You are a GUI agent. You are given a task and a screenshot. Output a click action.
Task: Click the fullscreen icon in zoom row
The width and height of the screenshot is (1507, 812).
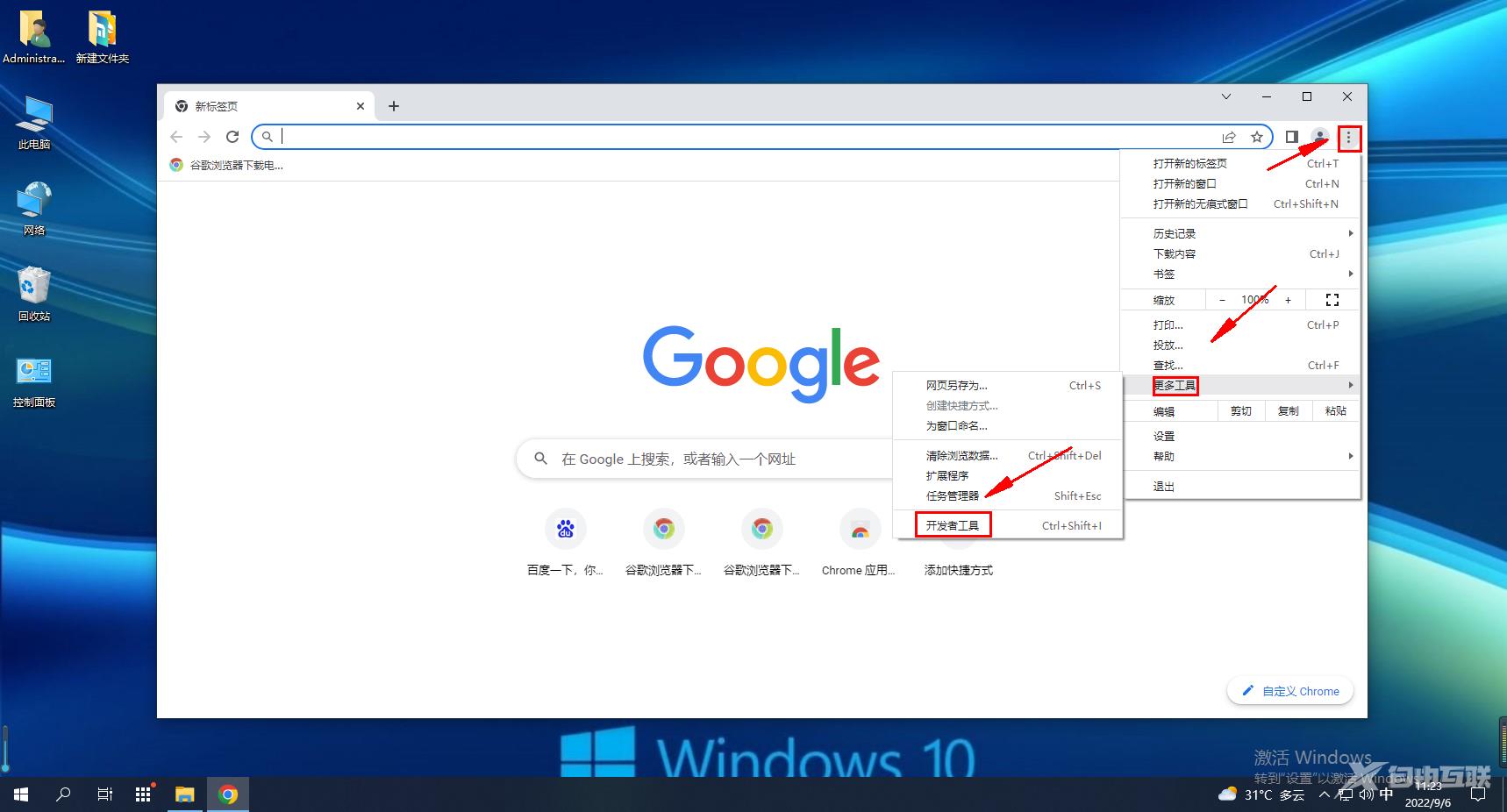tap(1332, 300)
